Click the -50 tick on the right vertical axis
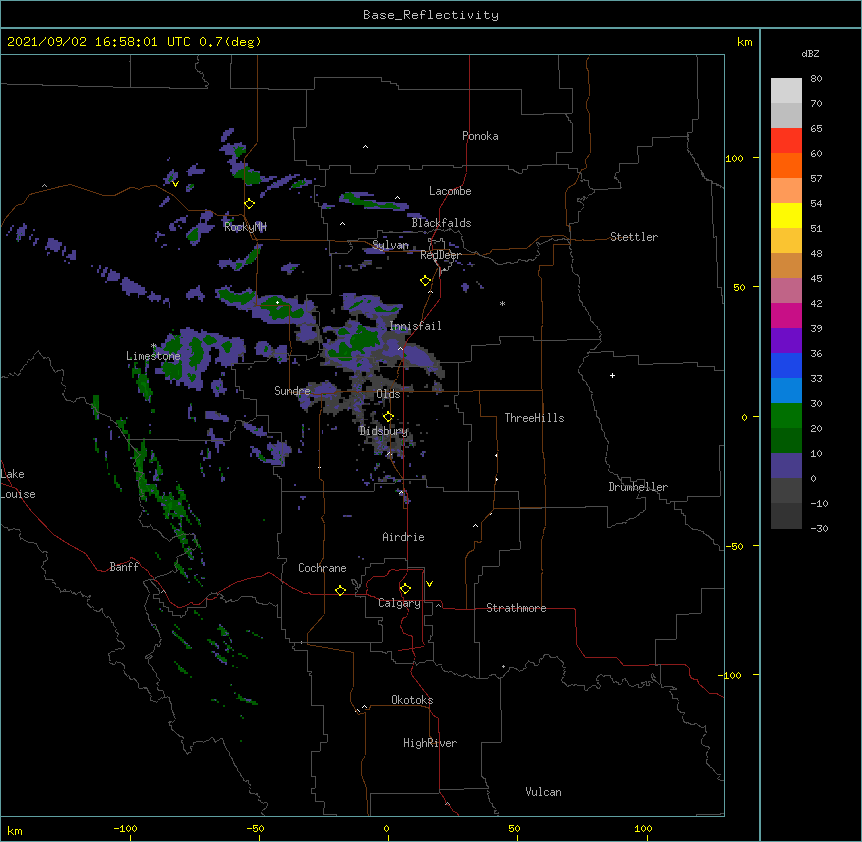The width and height of the screenshot is (862, 842). coord(734,546)
